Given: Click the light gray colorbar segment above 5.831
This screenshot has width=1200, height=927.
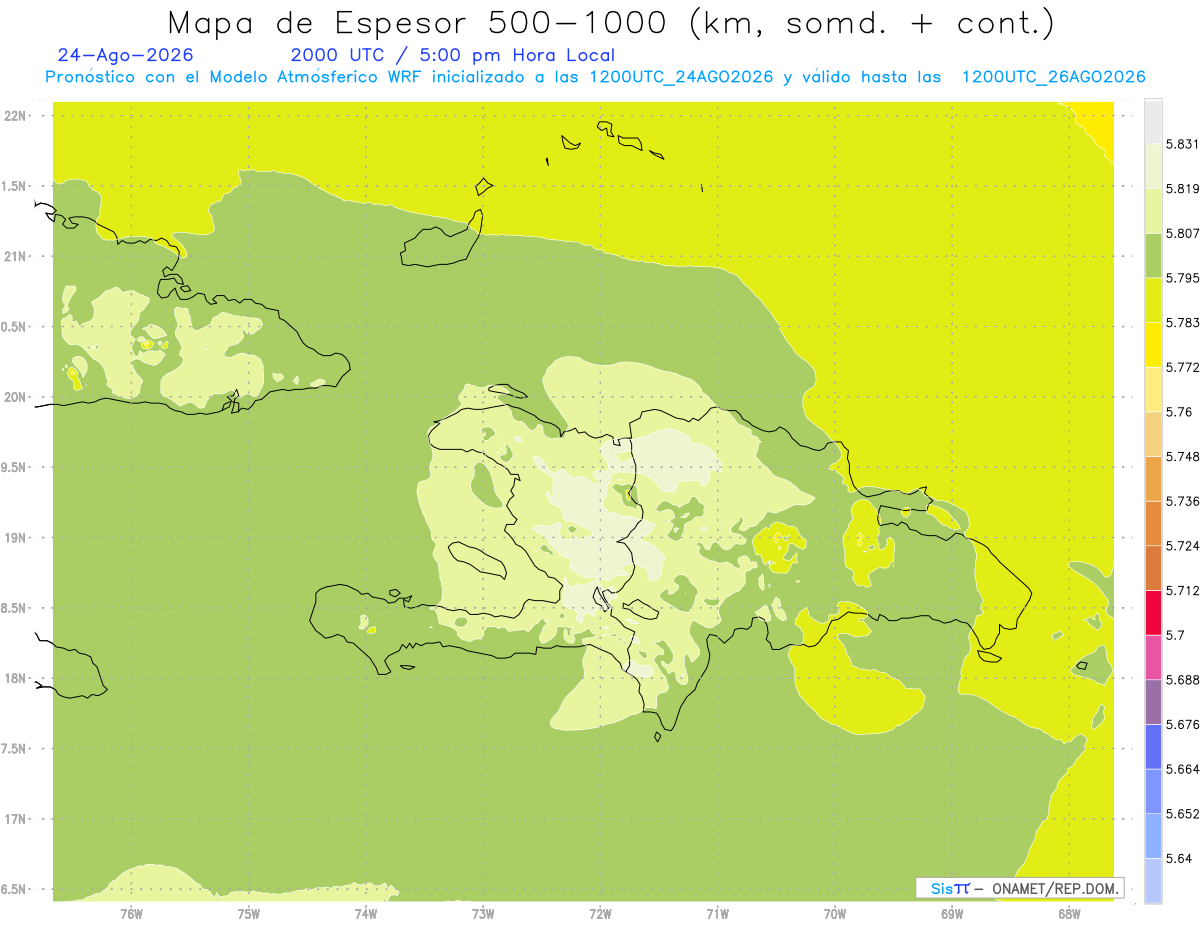Looking at the screenshot, I should (x=1153, y=121).
